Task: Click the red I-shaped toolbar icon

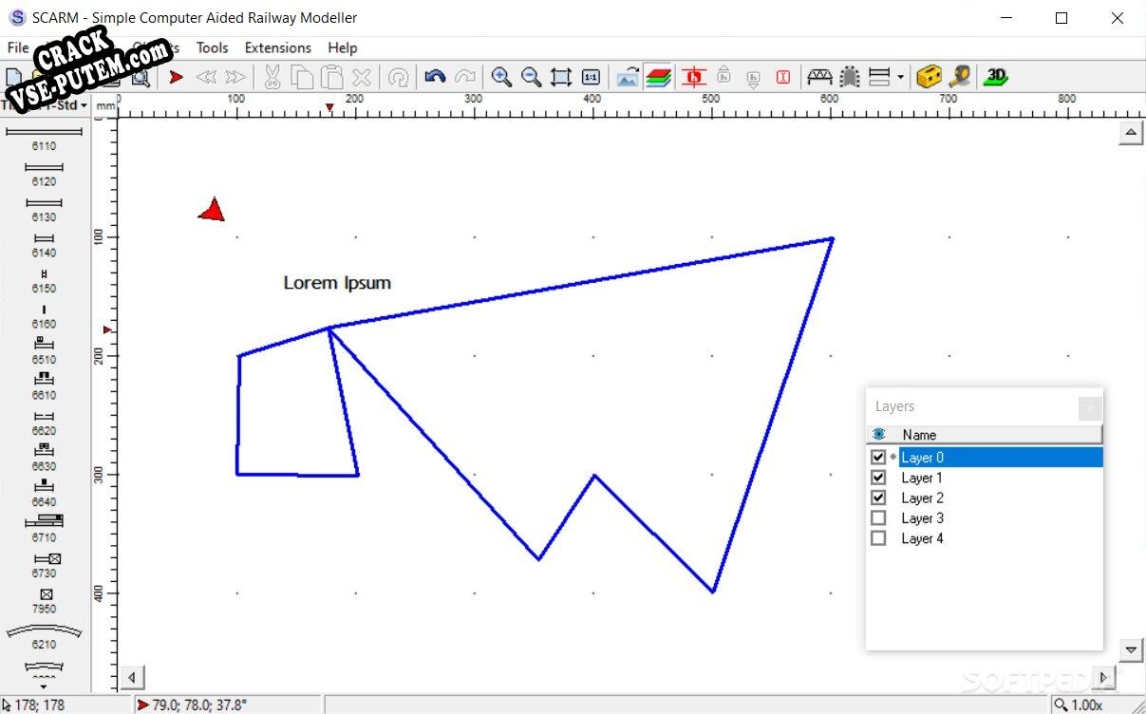Action: (x=783, y=77)
